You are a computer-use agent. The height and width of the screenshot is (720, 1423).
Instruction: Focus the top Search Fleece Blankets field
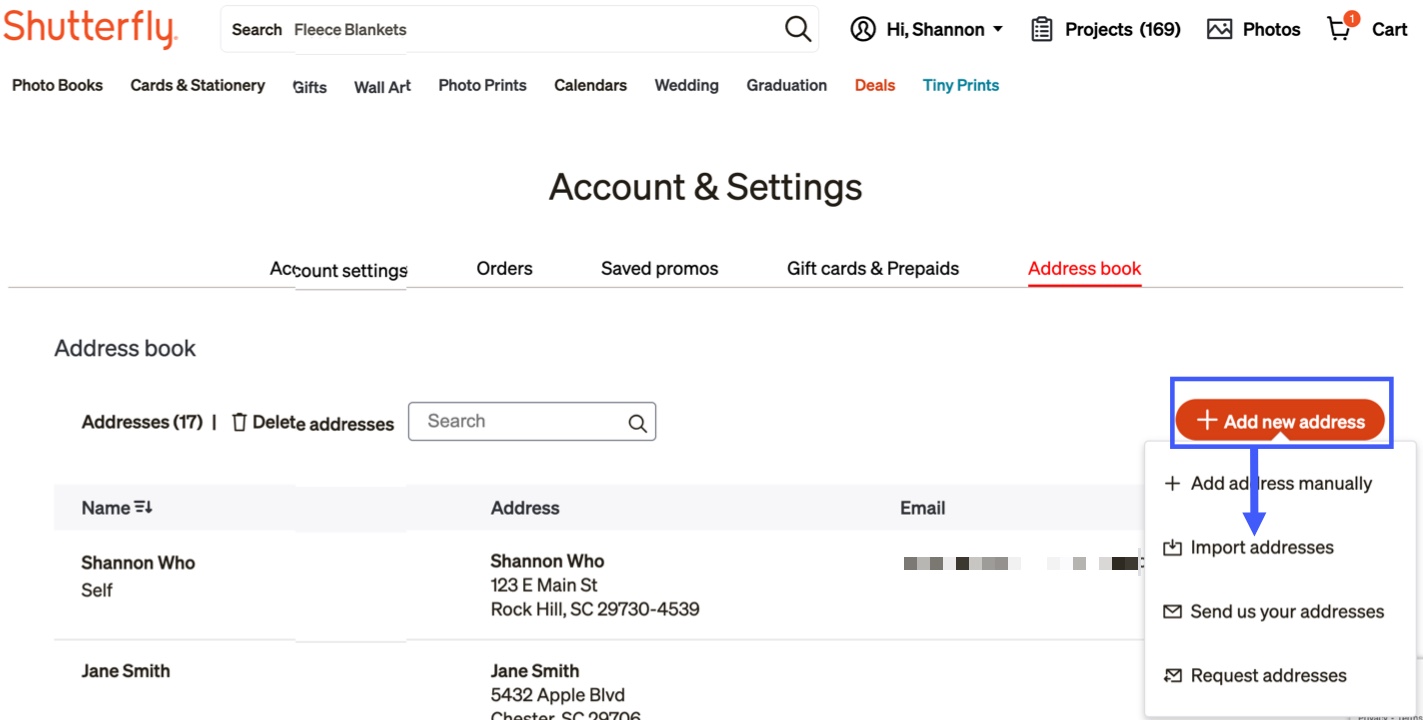[x=520, y=29]
